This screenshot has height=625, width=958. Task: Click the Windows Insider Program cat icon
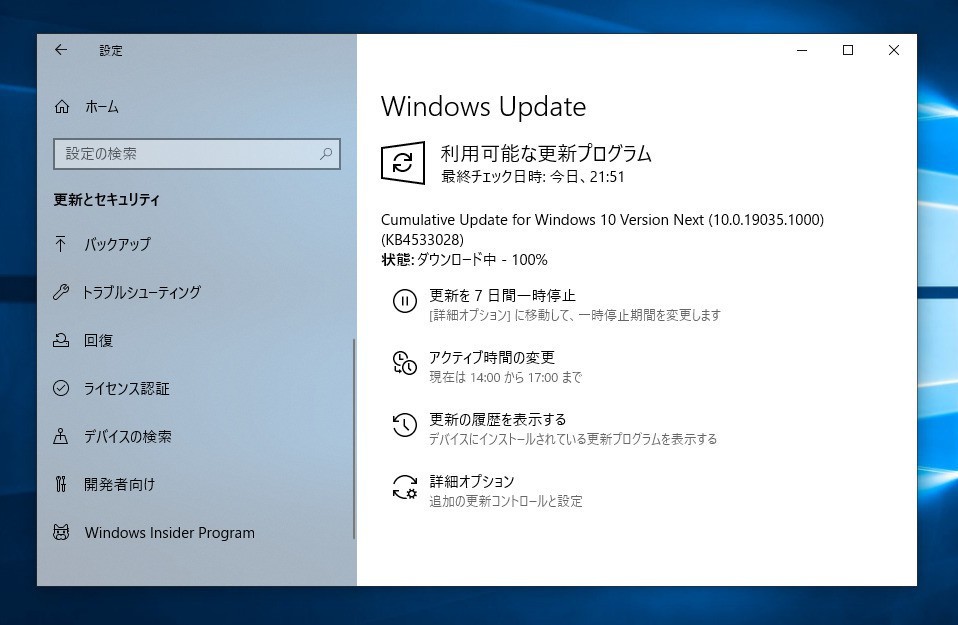[x=61, y=532]
